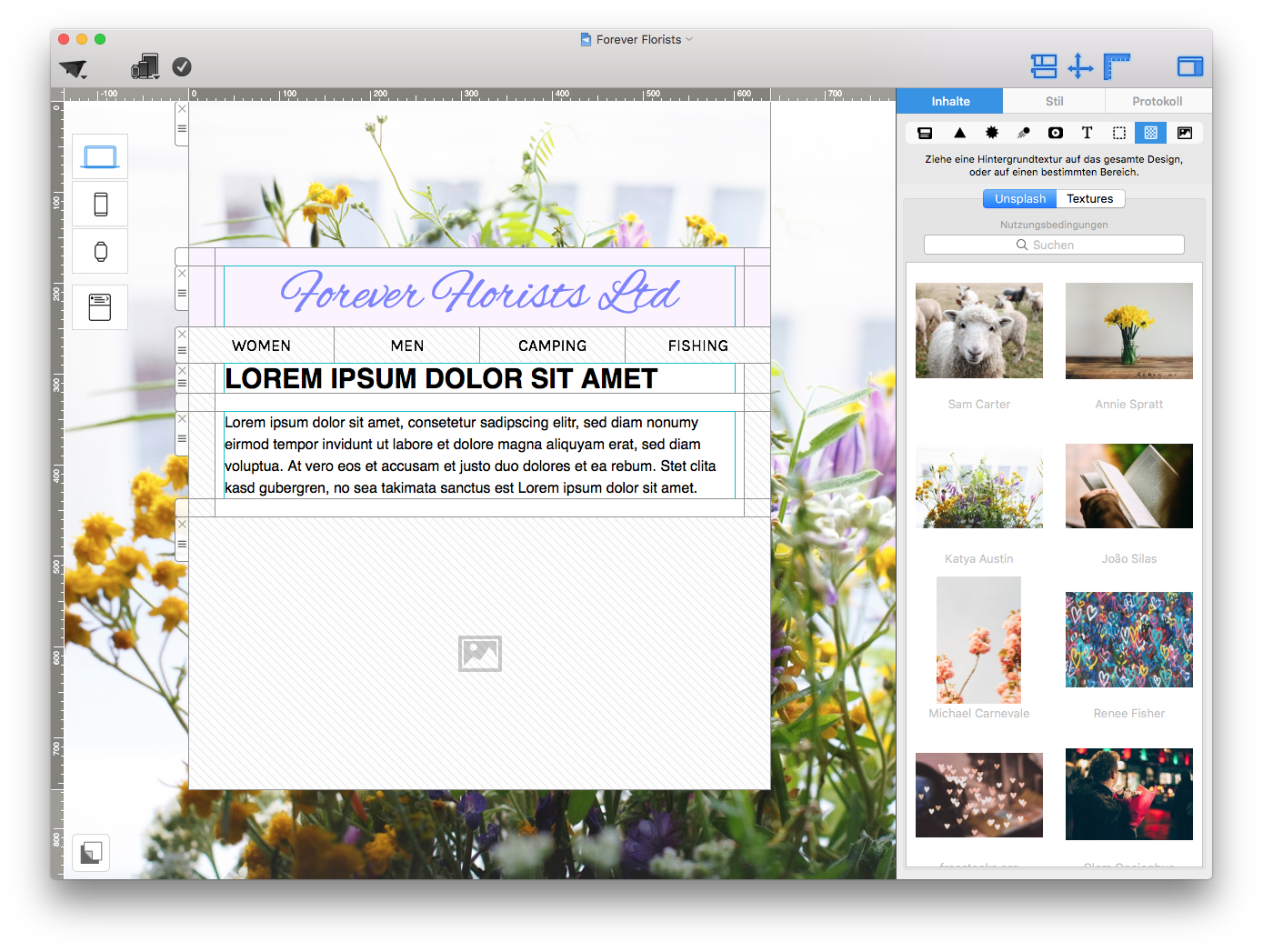Image resolution: width=1263 pixels, height=952 pixels.
Task: Select the move arrows tool
Action: [x=1080, y=65]
